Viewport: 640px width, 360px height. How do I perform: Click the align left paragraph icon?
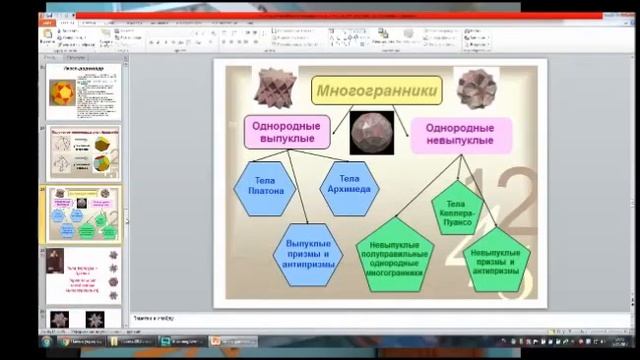coord(224,42)
